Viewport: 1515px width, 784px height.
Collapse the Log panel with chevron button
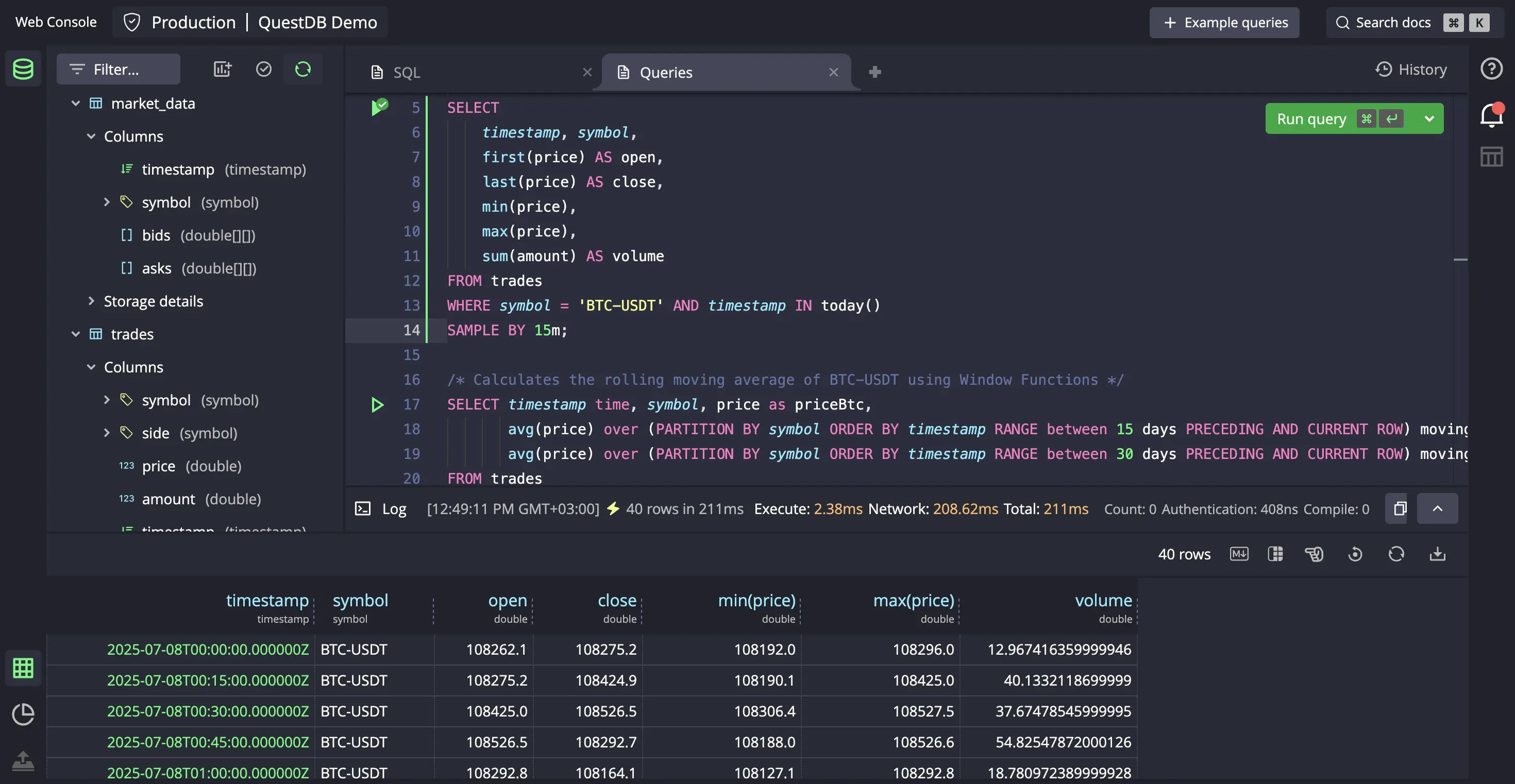pos(1437,508)
